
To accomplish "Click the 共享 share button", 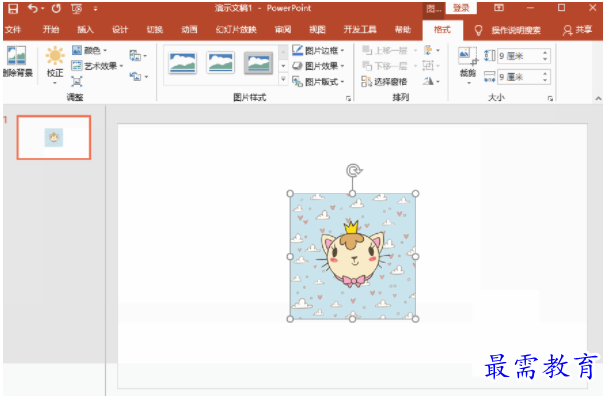I will [578, 30].
